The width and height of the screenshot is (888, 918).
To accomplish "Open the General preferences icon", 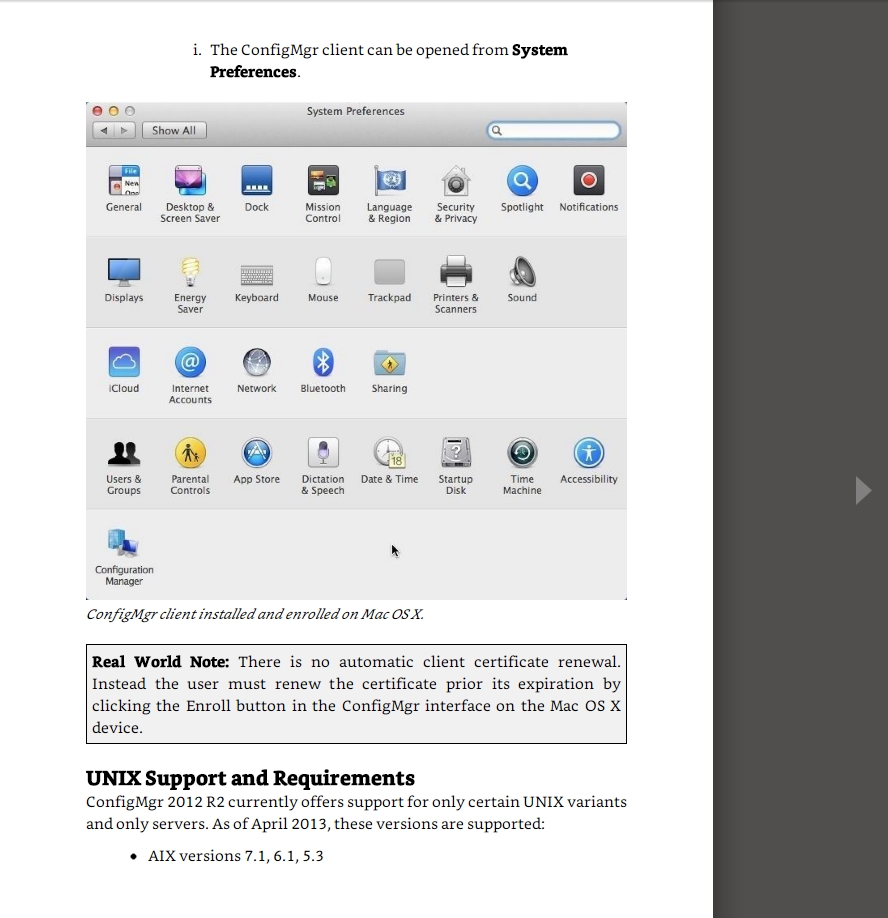I will (x=123, y=181).
